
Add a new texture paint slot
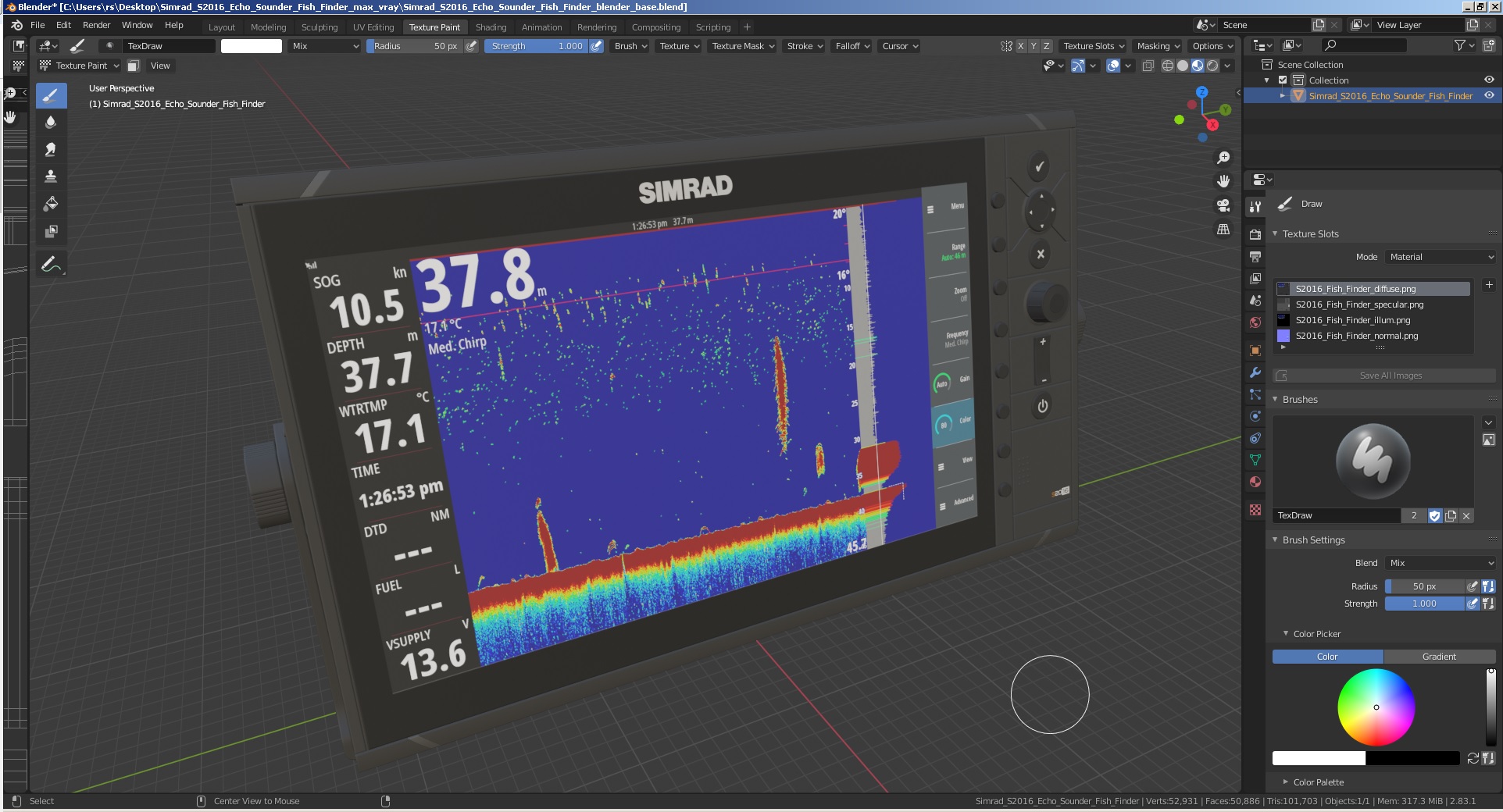(1489, 285)
